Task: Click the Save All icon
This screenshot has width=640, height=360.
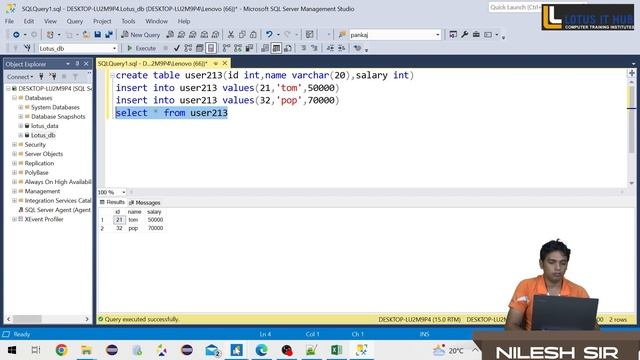Action: click(x=109, y=35)
